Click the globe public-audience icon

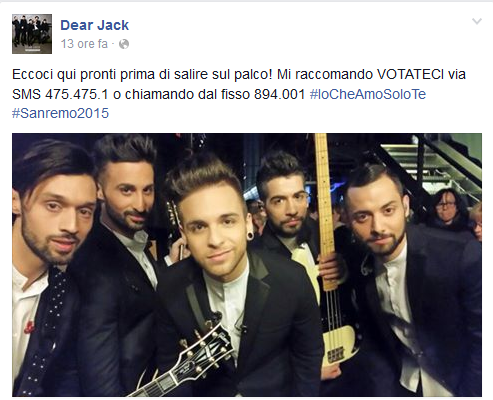click(124, 44)
